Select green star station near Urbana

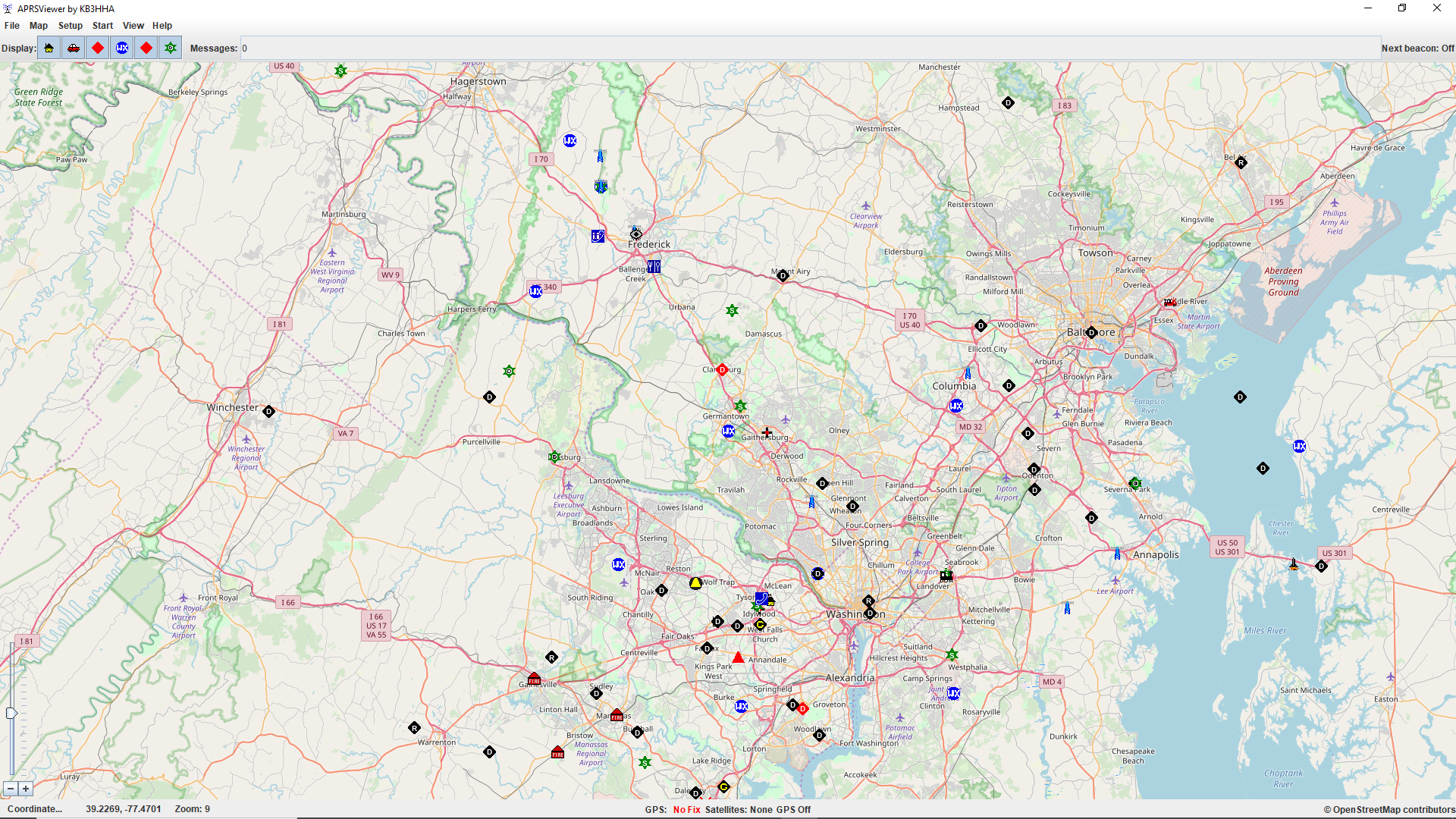(x=732, y=310)
